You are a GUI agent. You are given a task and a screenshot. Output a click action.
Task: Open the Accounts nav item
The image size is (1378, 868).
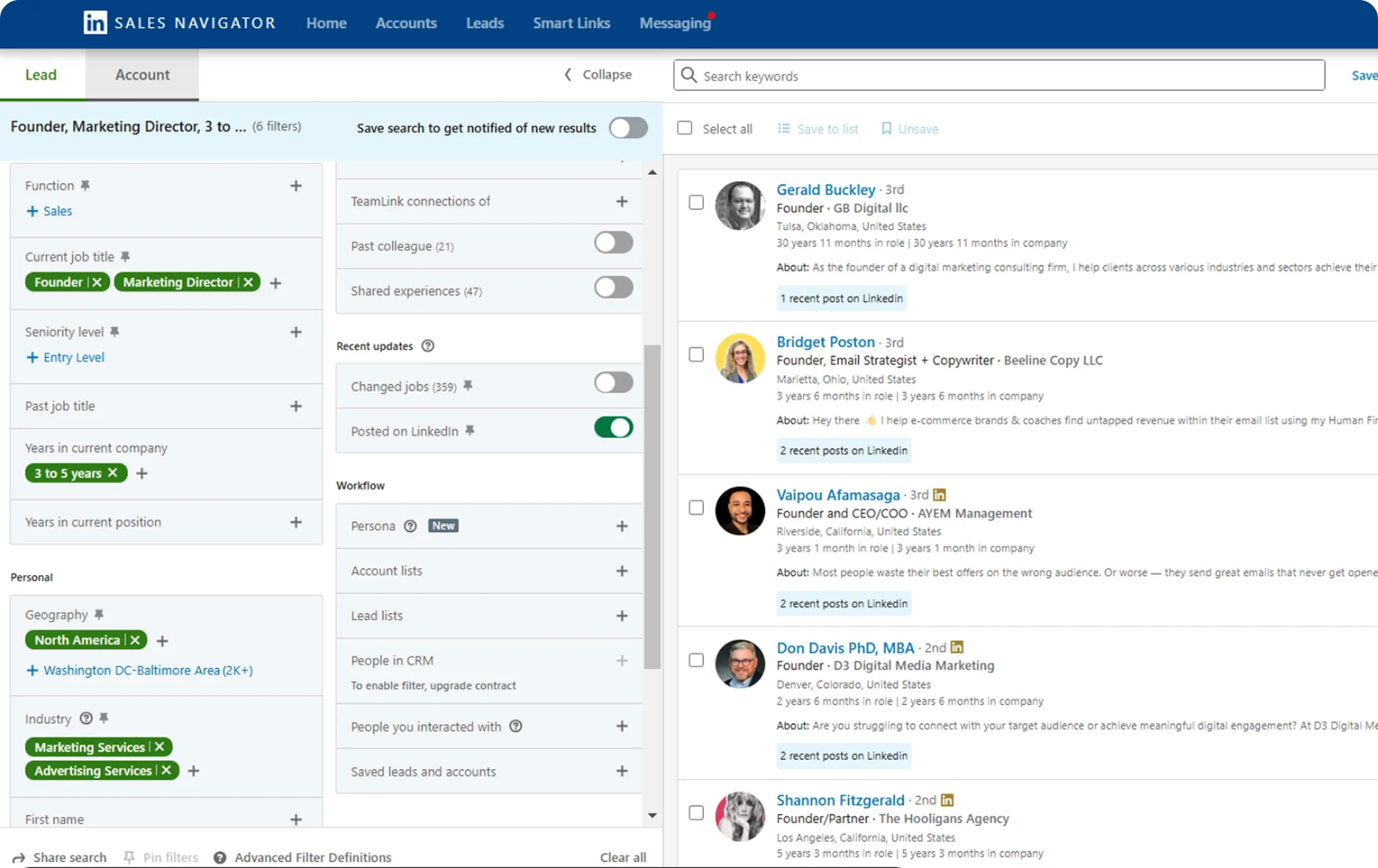click(x=406, y=23)
